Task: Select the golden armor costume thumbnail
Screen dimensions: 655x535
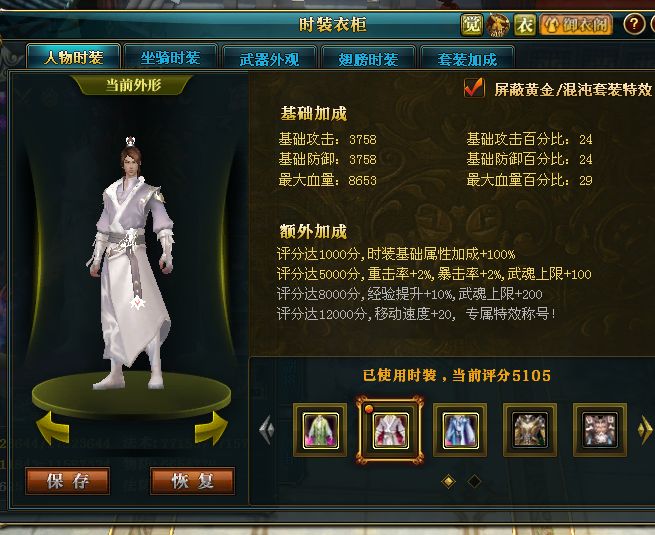Action: point(530,430)
